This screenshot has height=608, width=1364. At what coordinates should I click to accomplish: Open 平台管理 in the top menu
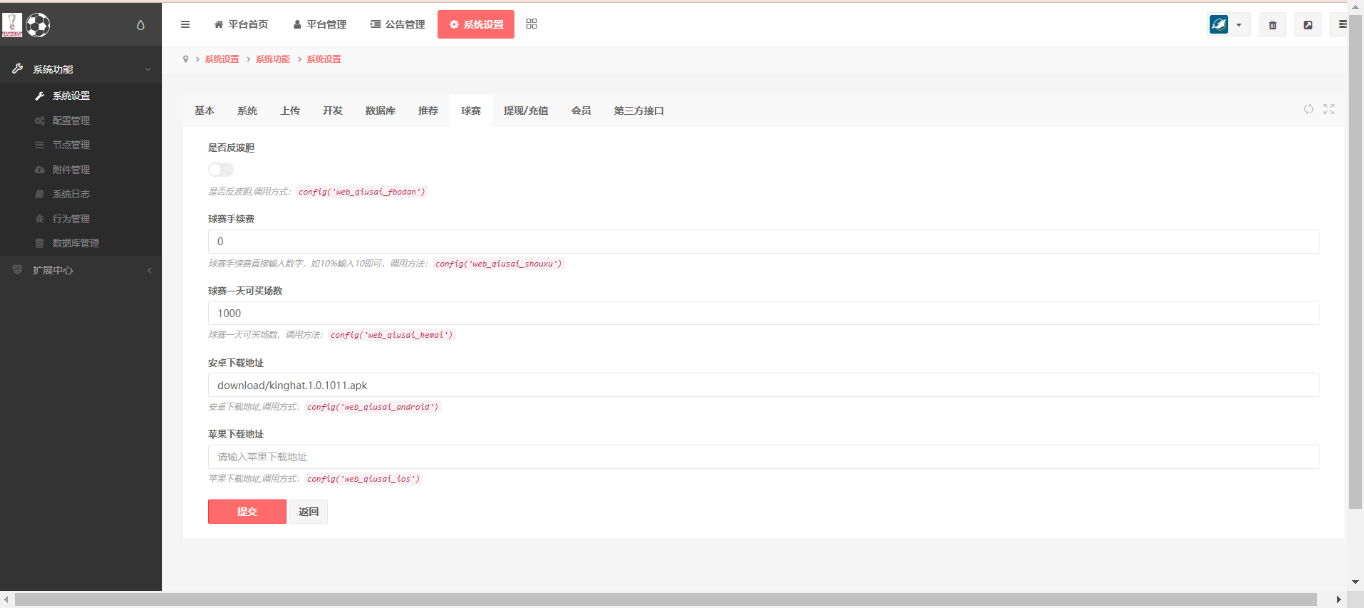click(x=320, y=25)
